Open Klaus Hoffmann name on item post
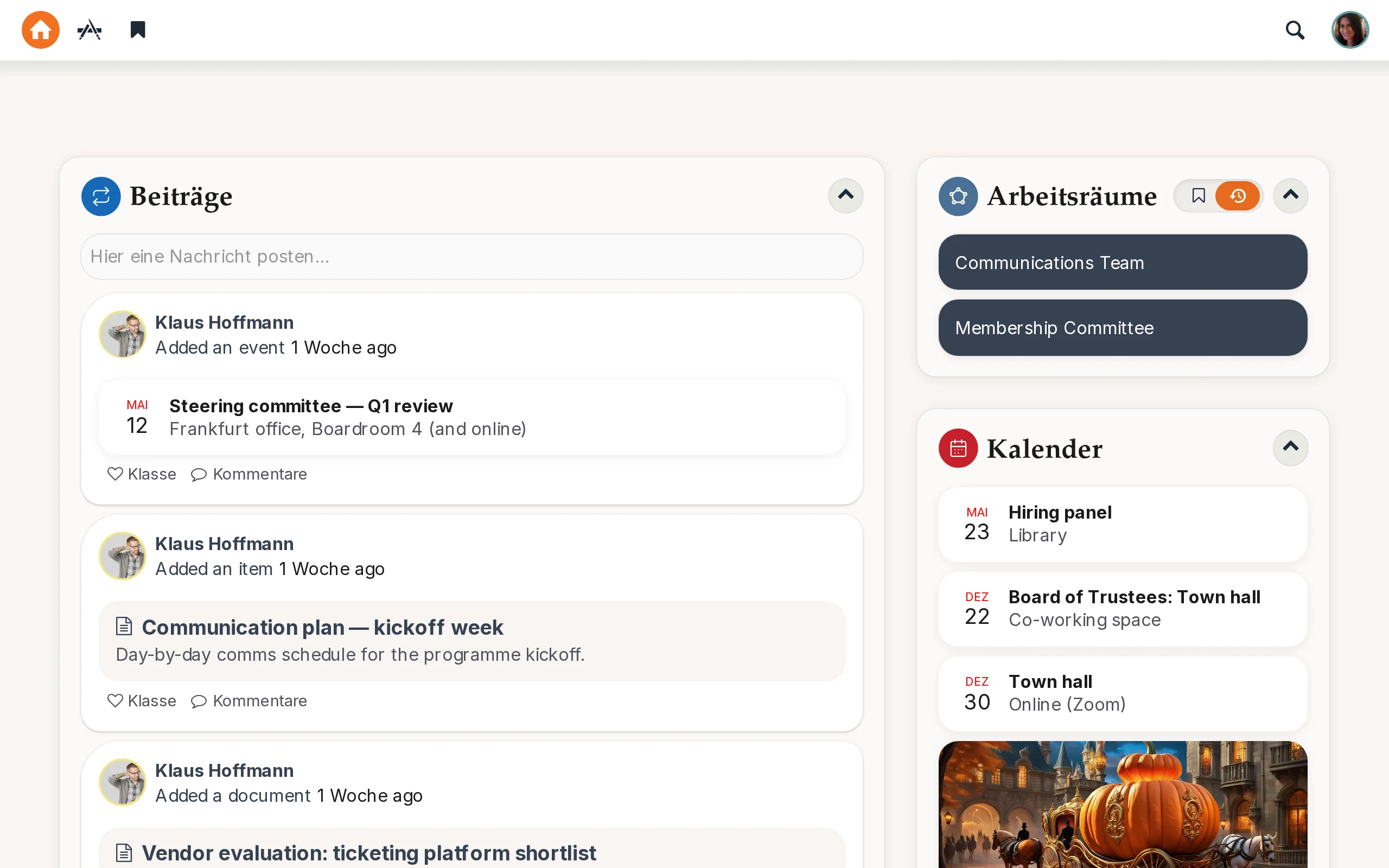The height and width of the screenshot is (868, 1389). click(x=225, y=544)
